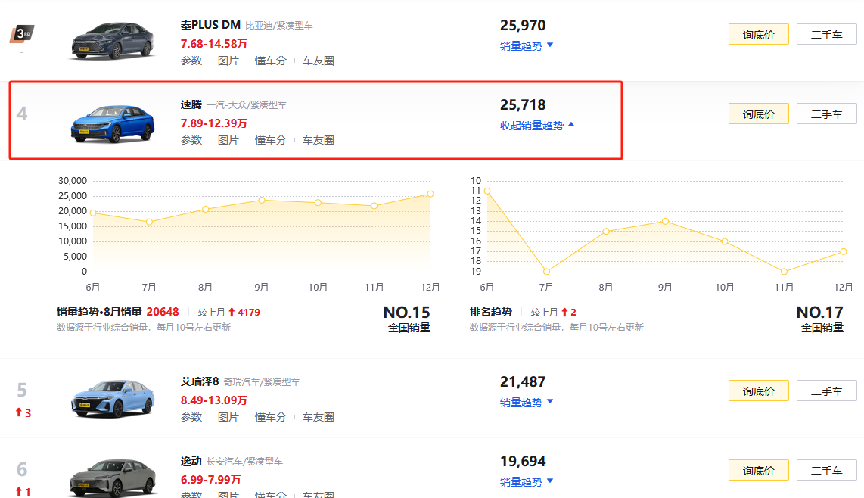864x498 pixels.
Task: Click 二手车 button for 艾瑞泽8
Action: [827, 391]
